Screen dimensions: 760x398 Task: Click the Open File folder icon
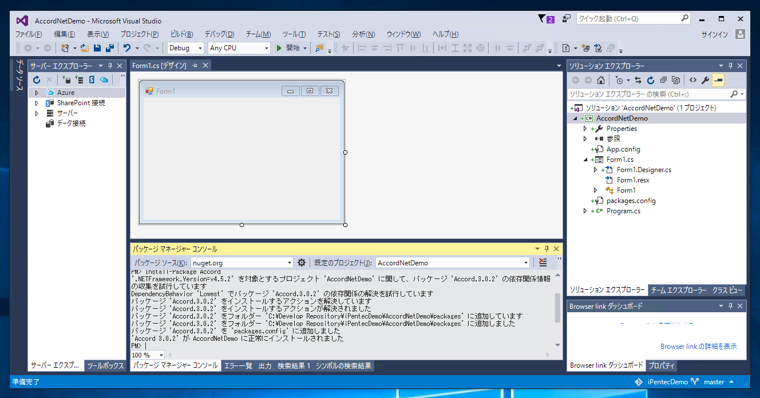click(x=84, y=48)
